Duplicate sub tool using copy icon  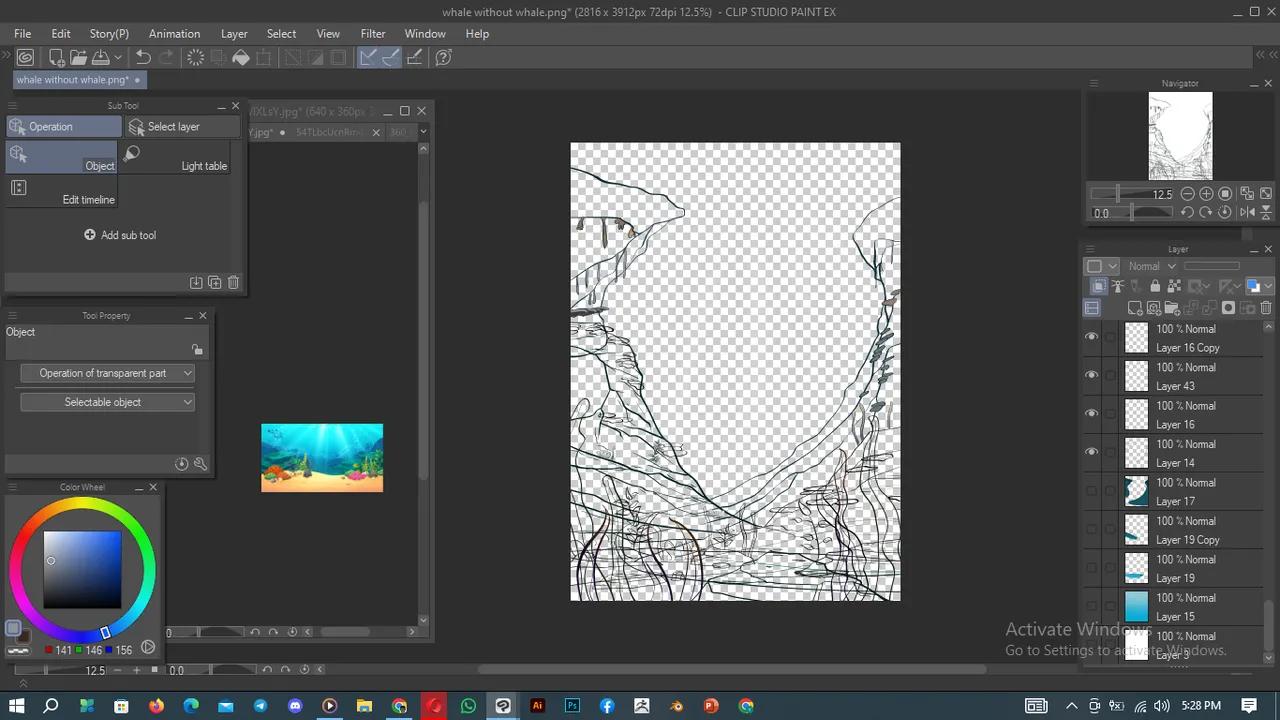pyautogui.click(x=215, y=283)
